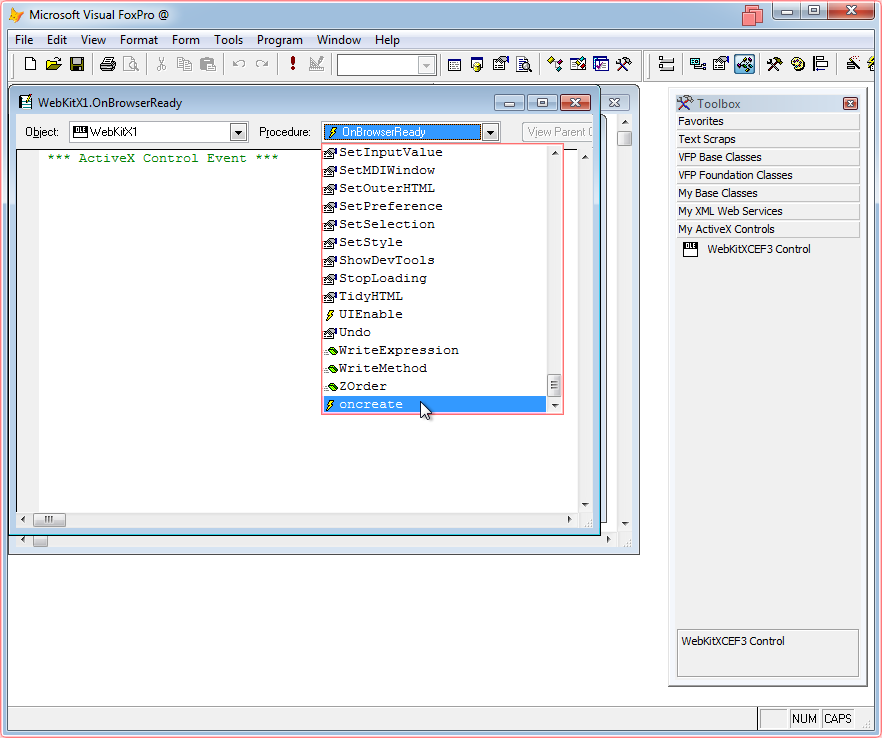
Task: Select WriteExpression in procedure list
Action: pyautogui.click(x=434, y=350)
